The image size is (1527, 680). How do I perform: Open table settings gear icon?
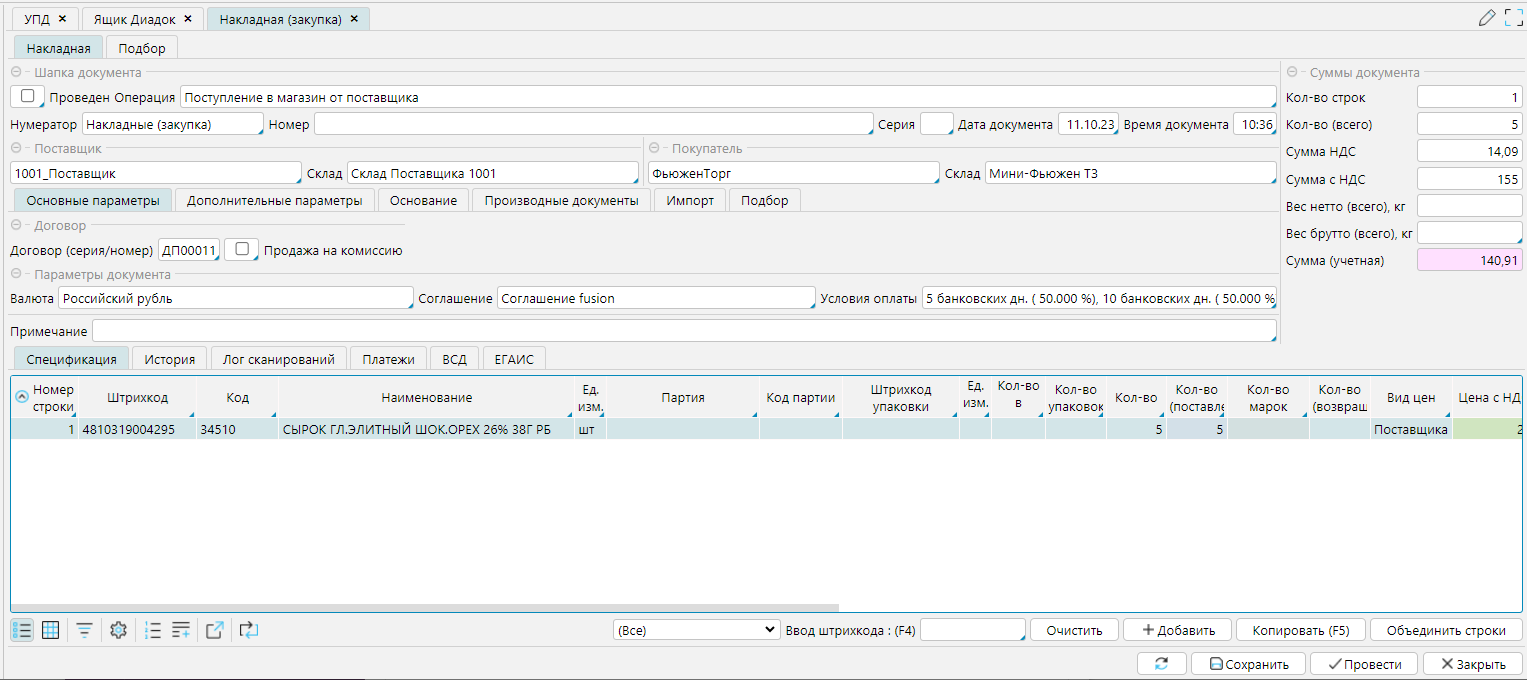pyautogui.click(x=119, y=630)
